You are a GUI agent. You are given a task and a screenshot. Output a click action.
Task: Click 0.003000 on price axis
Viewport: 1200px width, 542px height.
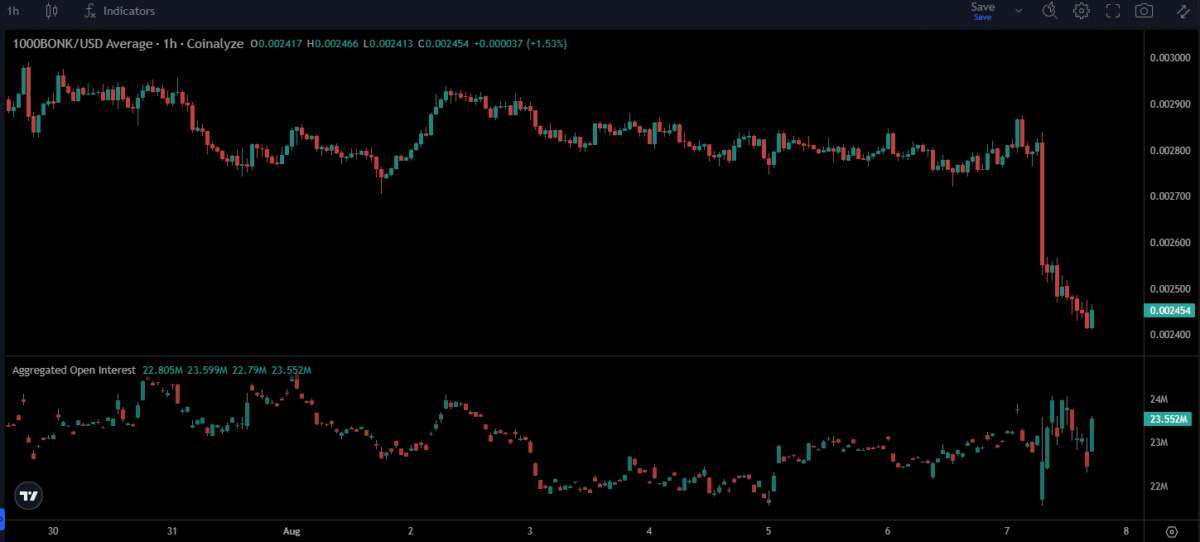click(x=1168, y=58)
